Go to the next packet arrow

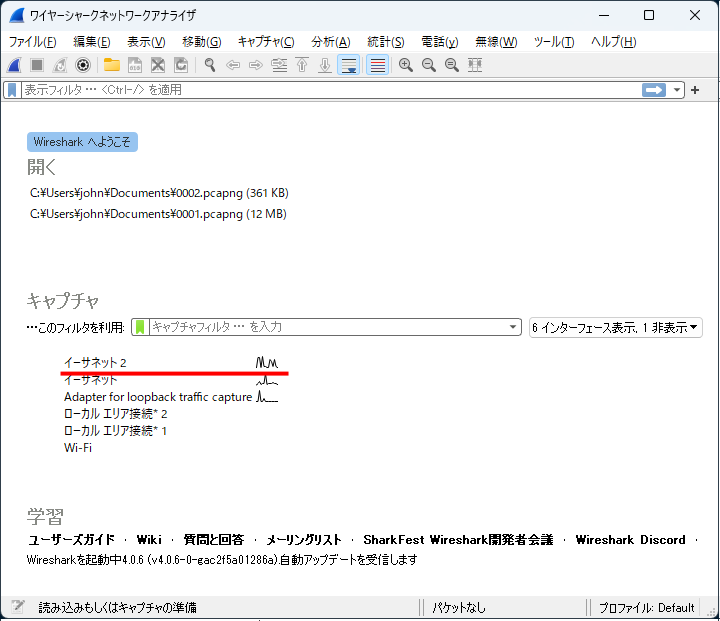[256, 65]
